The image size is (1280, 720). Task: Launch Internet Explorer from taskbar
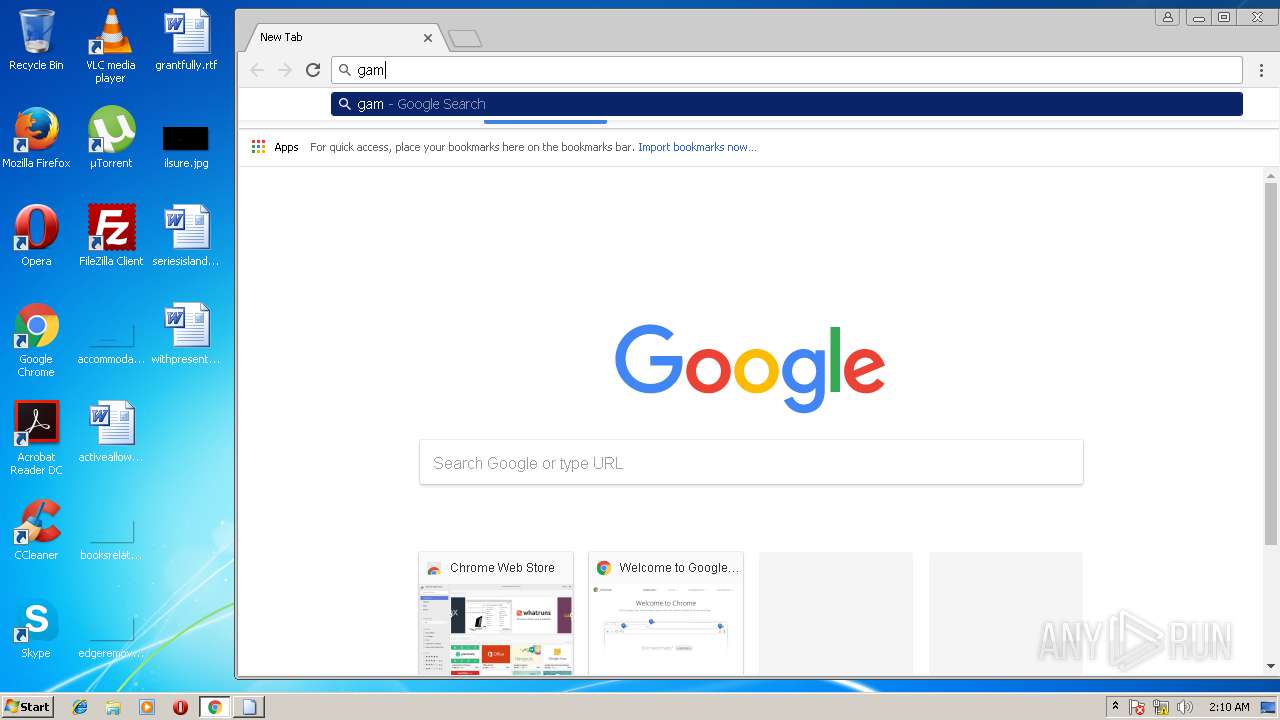click(x=80, y=707)
